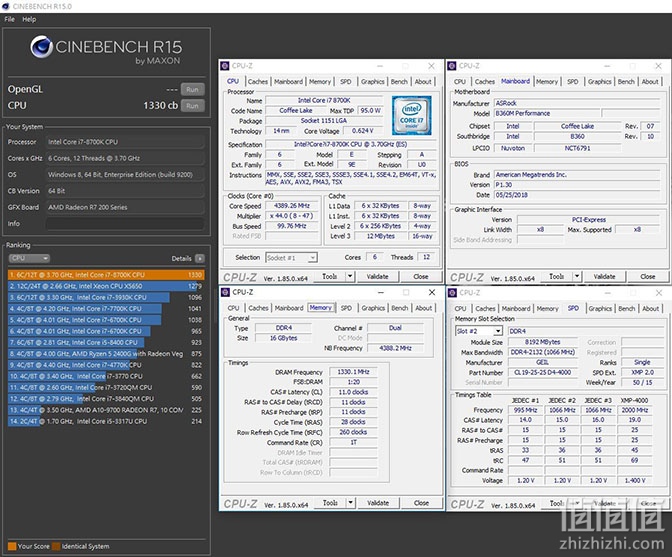Click the CPU-Z icon in the Mainboard window
The width and height of the screenshot is (672, 557).
coord(452,66)
